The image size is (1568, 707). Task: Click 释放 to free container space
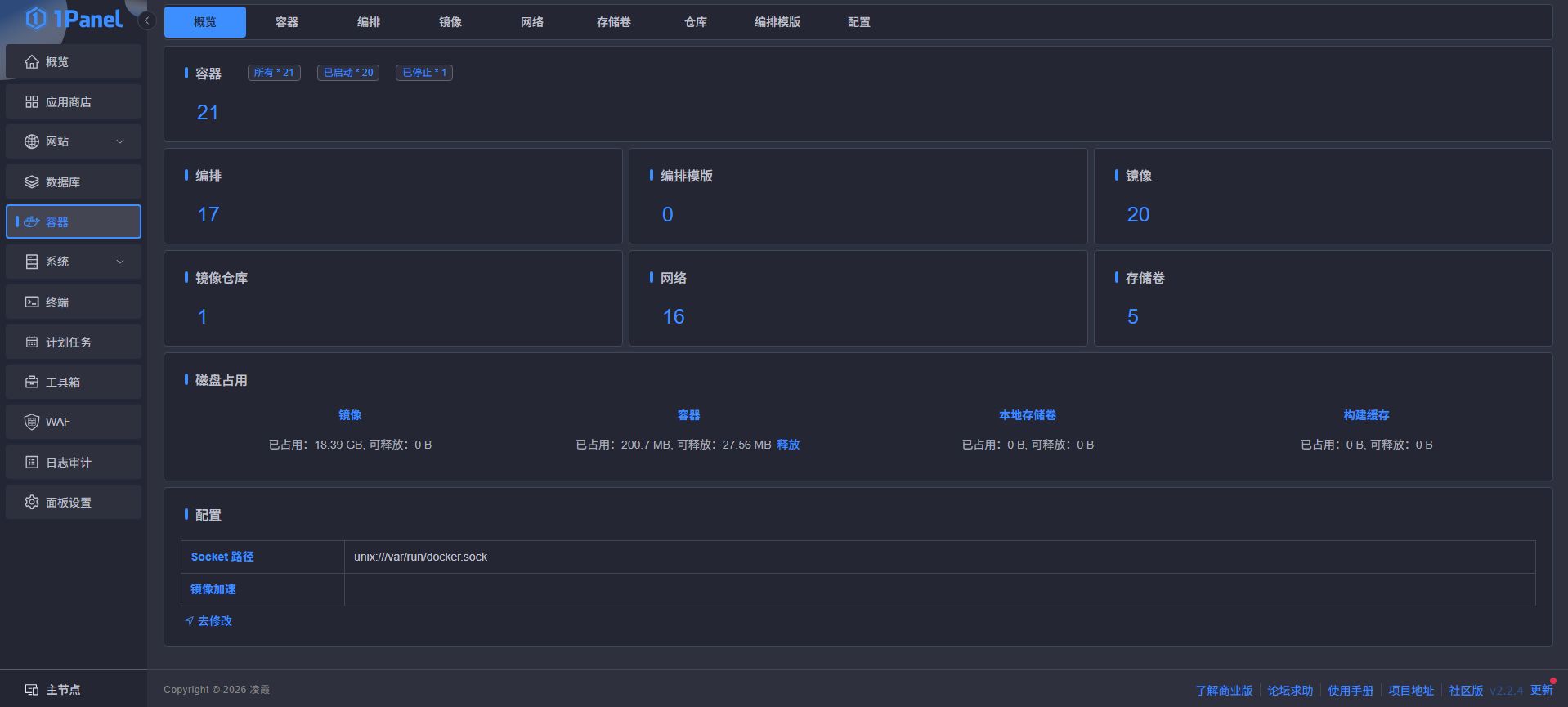788,445
